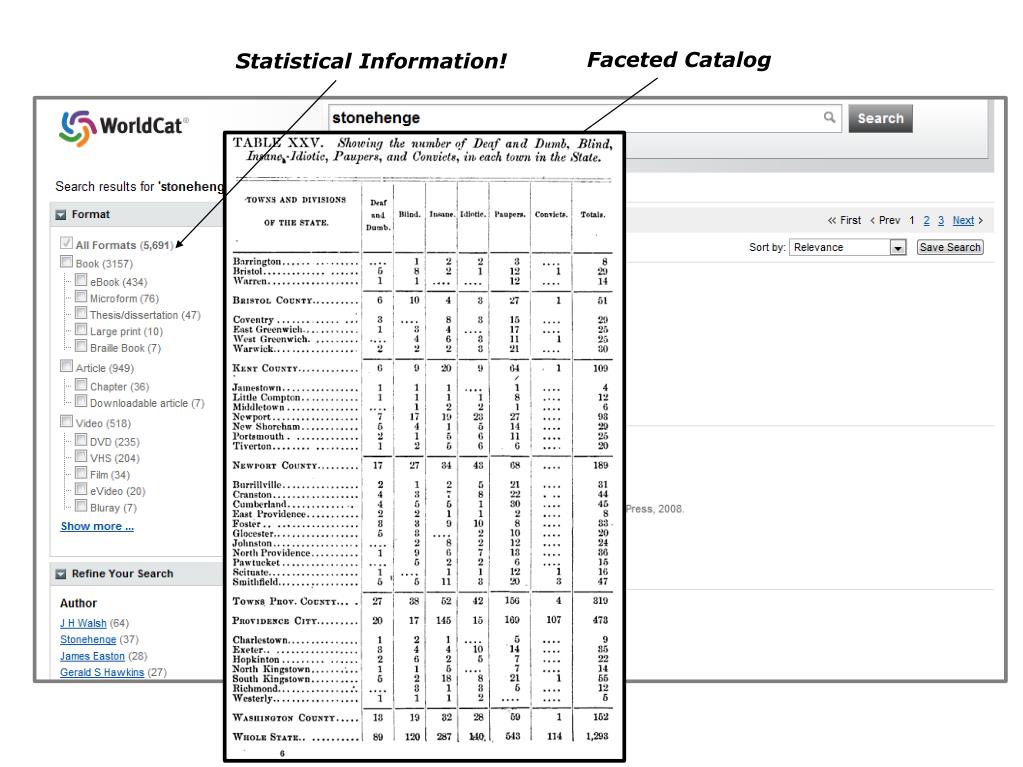This screenshot has height=767, width=1023.
Task: Click the 'Press, 2008.' text in results
Action: pyautogui.click(x=654, y=509)
